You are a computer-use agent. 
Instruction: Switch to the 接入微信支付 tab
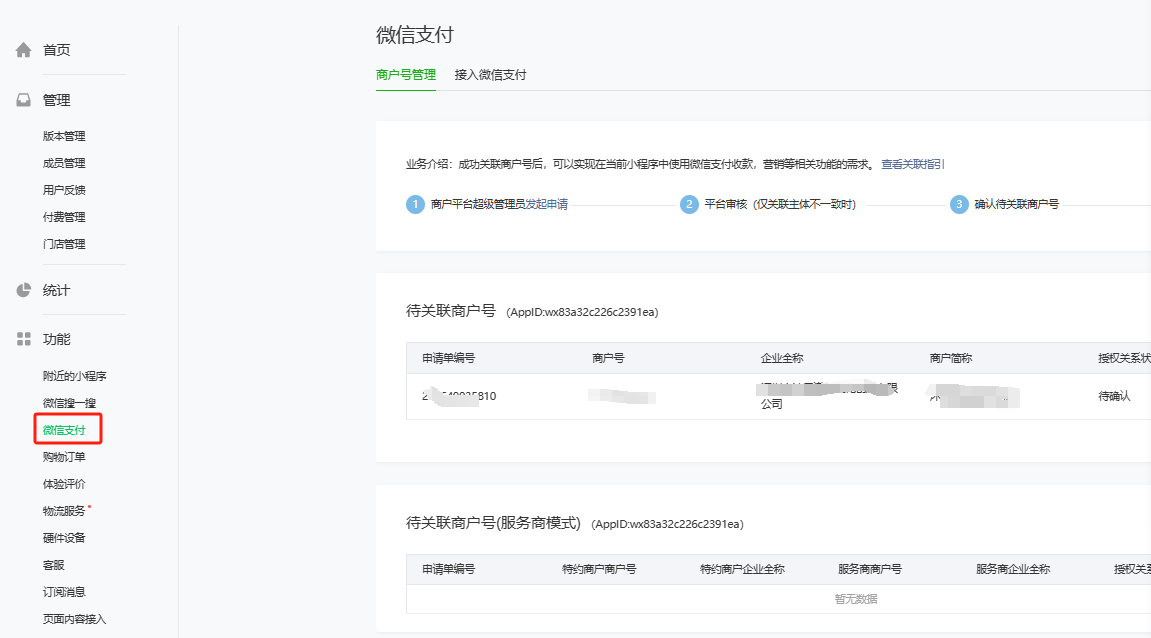tap(490, 75)
